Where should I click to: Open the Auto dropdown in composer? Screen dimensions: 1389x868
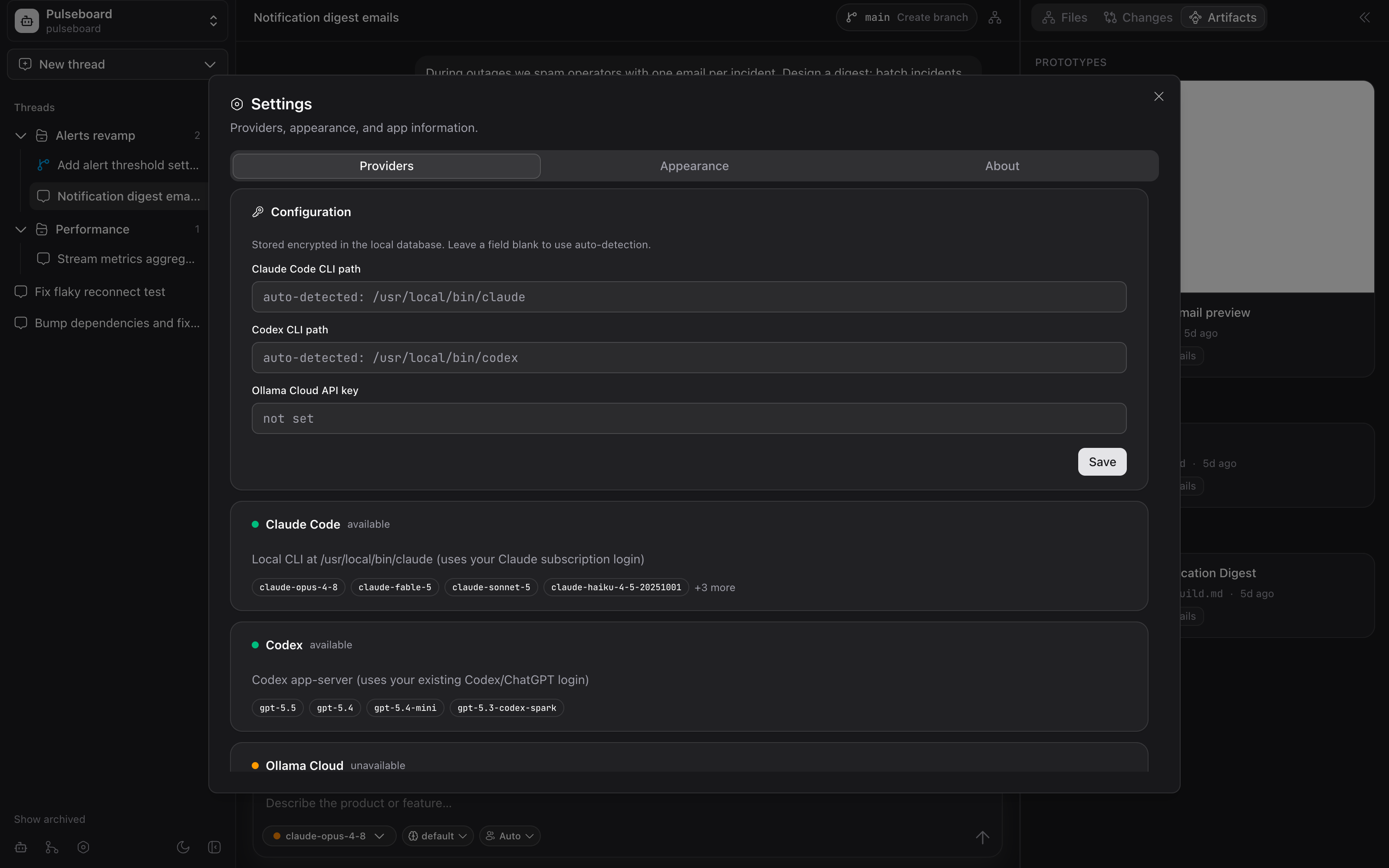(510, 836)
